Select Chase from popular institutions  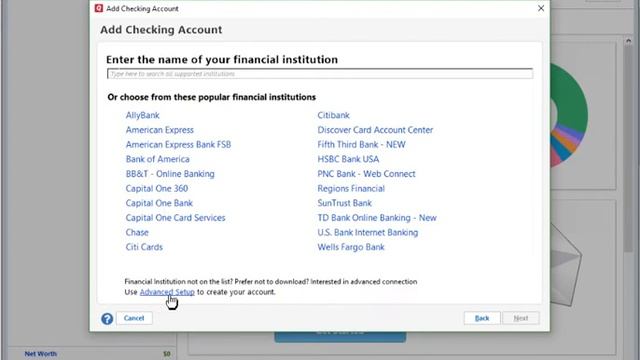coord(137,233)
